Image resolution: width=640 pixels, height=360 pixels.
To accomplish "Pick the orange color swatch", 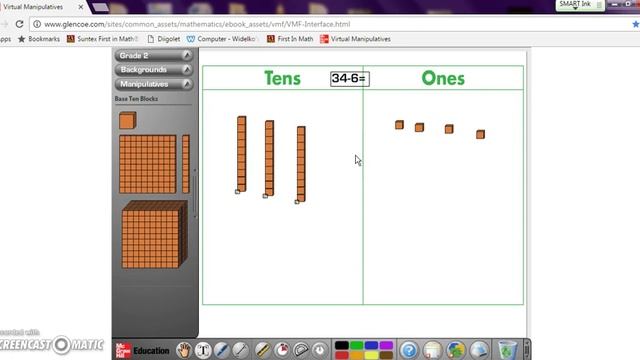I will pos(356,355).
